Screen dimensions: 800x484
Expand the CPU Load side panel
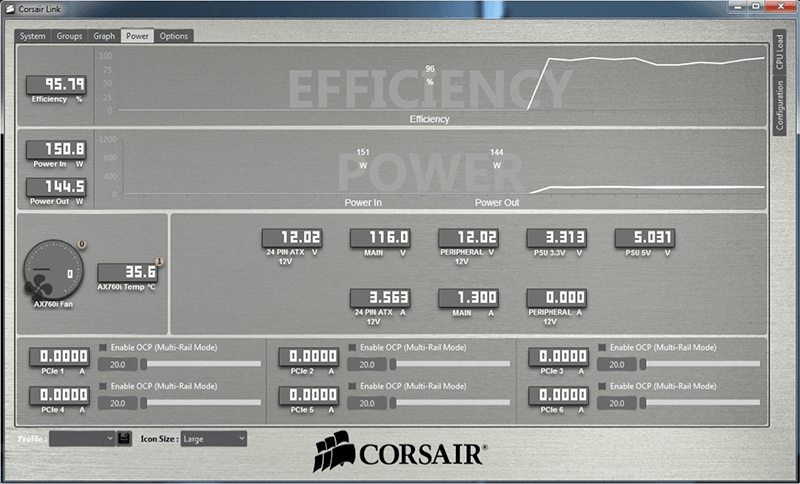click(779, 53)
